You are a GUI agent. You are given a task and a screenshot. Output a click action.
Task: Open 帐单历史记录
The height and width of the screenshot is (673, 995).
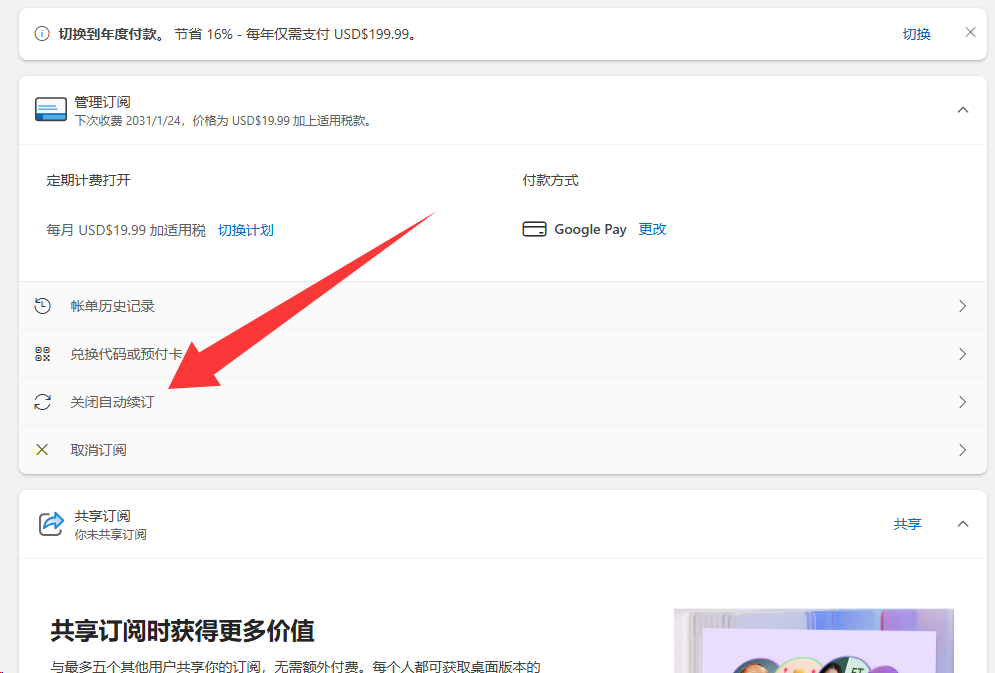112,306
